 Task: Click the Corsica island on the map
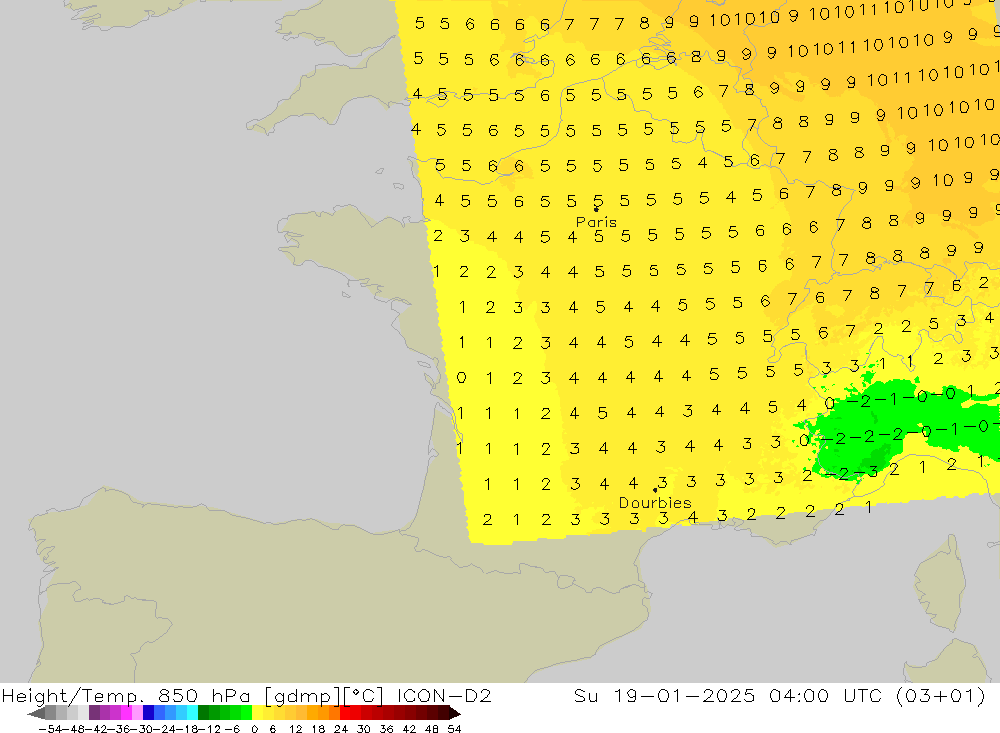point(939,584)
